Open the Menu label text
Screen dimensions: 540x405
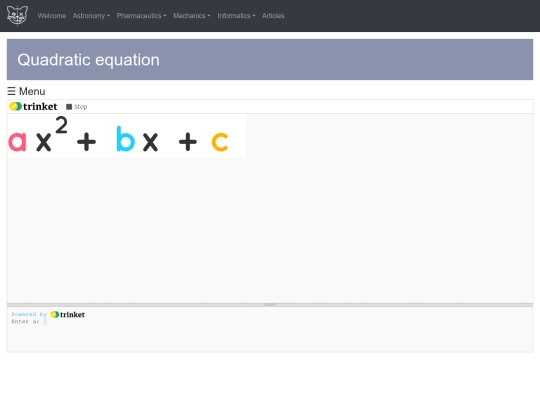click(x=32, y=91)
